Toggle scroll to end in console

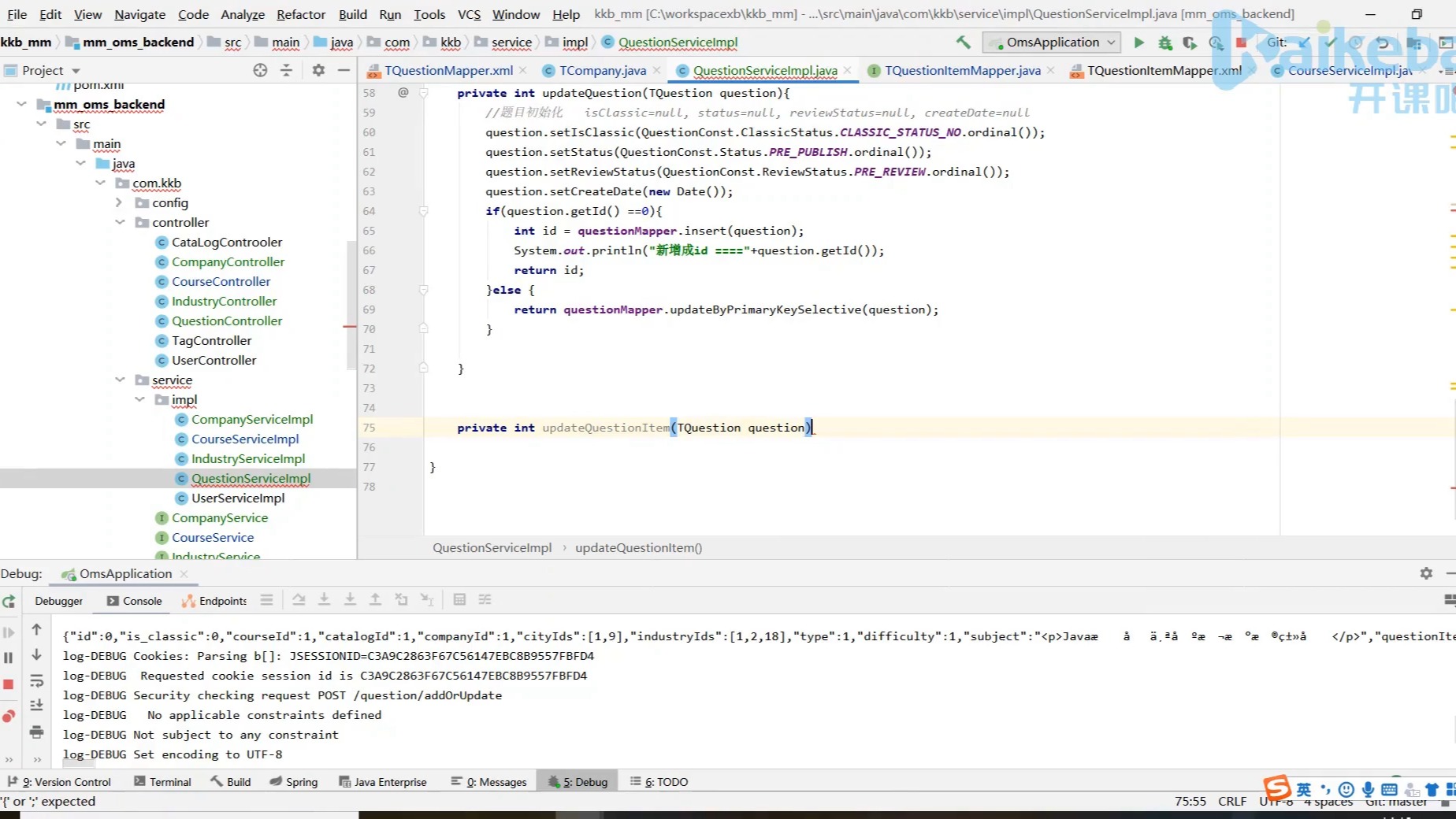point(36,706)
